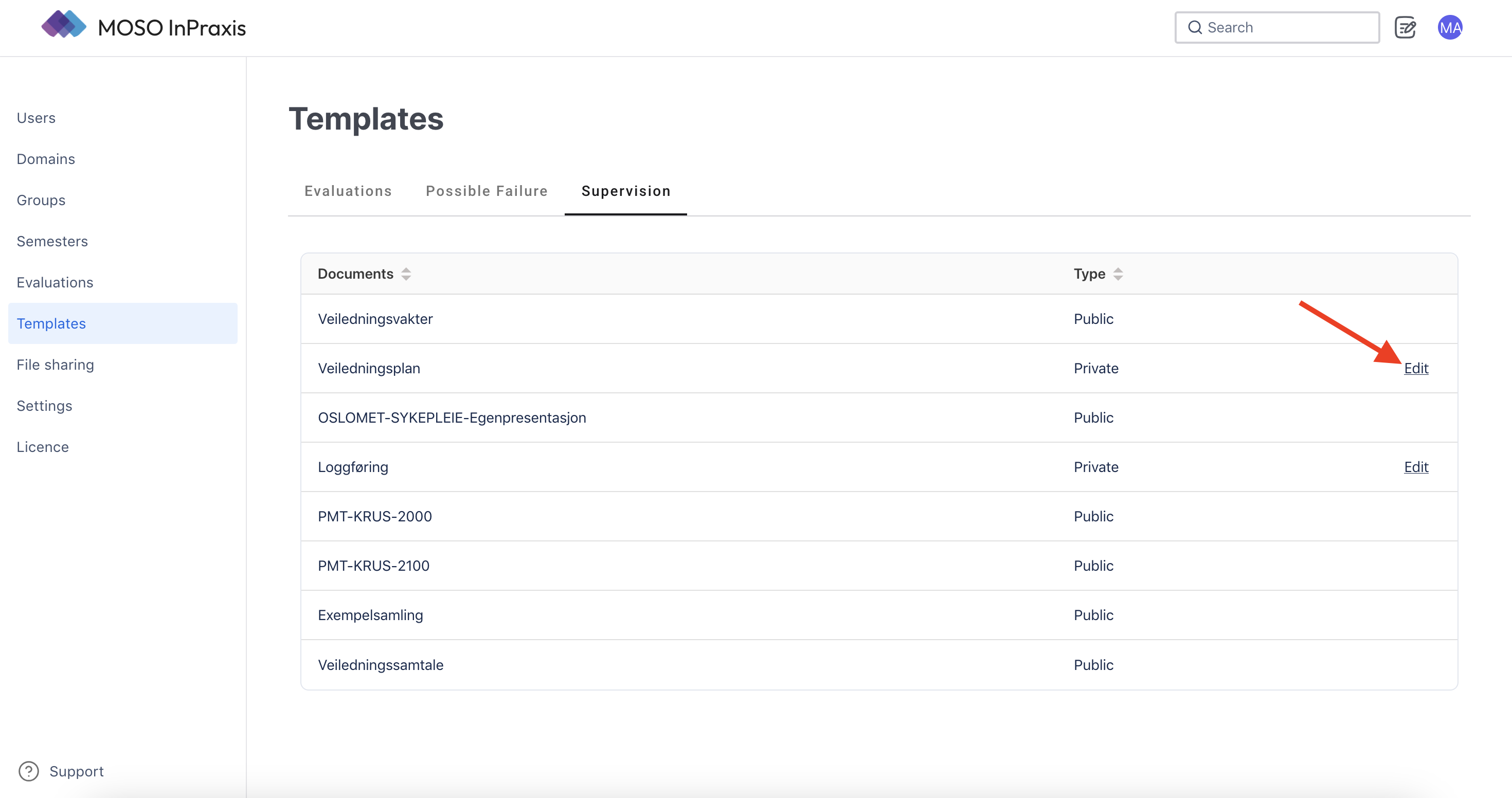This screenshot has height=798, width=1512.
Task: Go to Domains in sidebar
Action: (46, 159)
